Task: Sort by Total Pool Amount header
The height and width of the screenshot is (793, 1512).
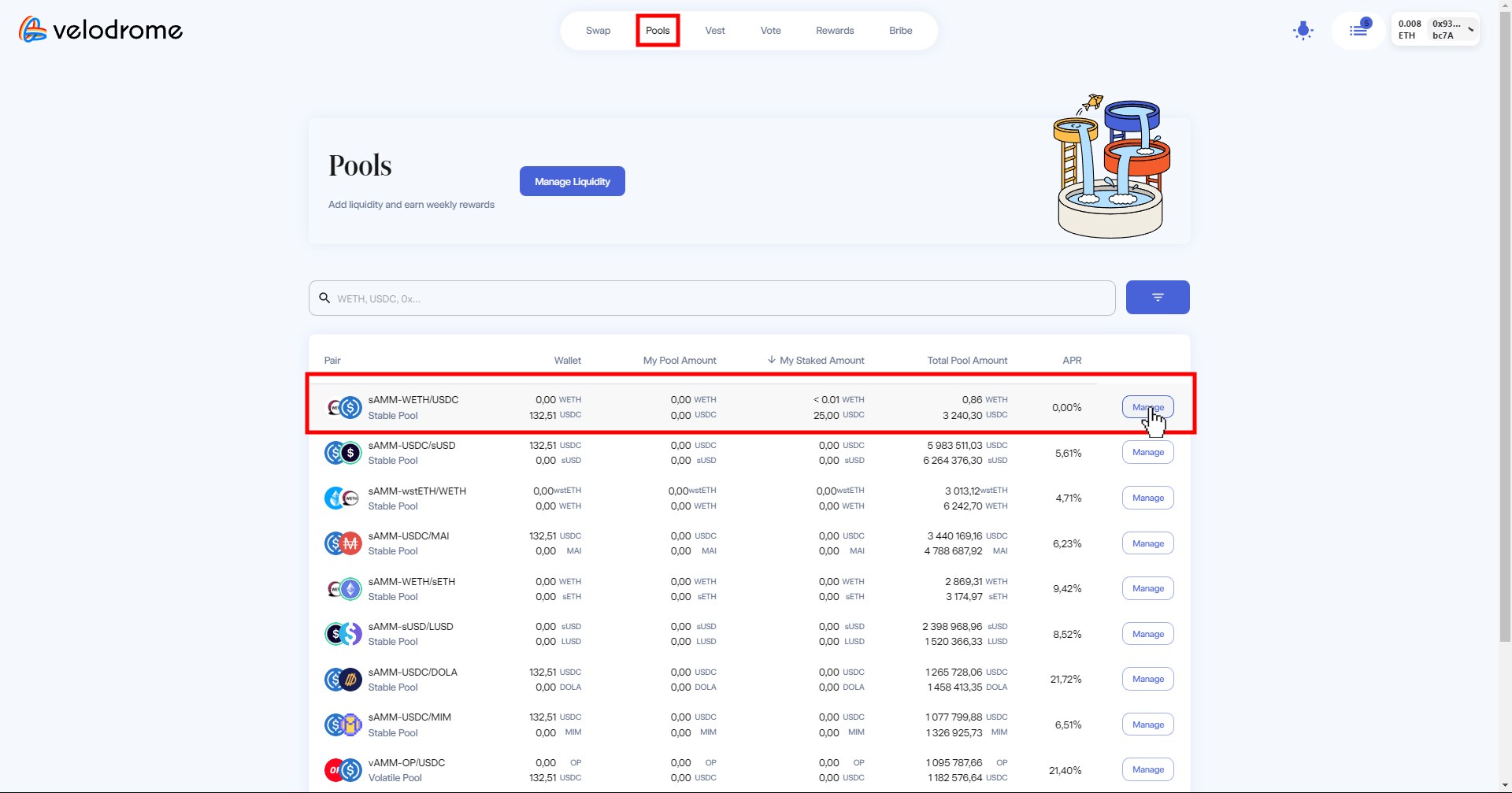Action: tap(967, 361)
